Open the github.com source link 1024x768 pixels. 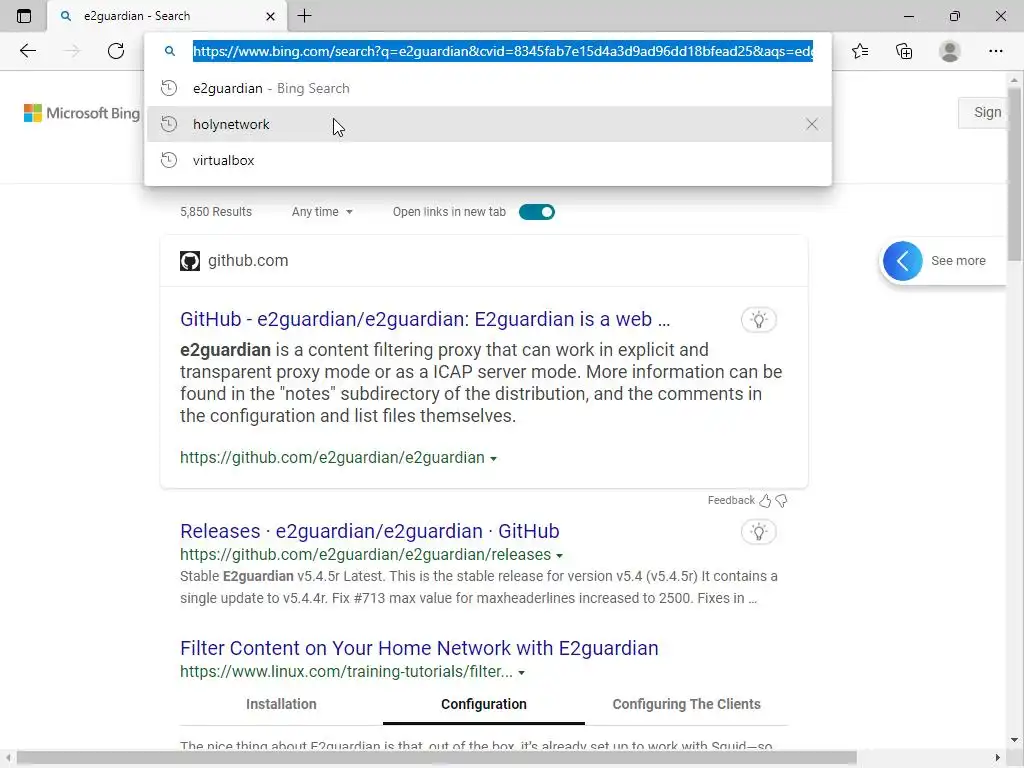coord(248,261)
